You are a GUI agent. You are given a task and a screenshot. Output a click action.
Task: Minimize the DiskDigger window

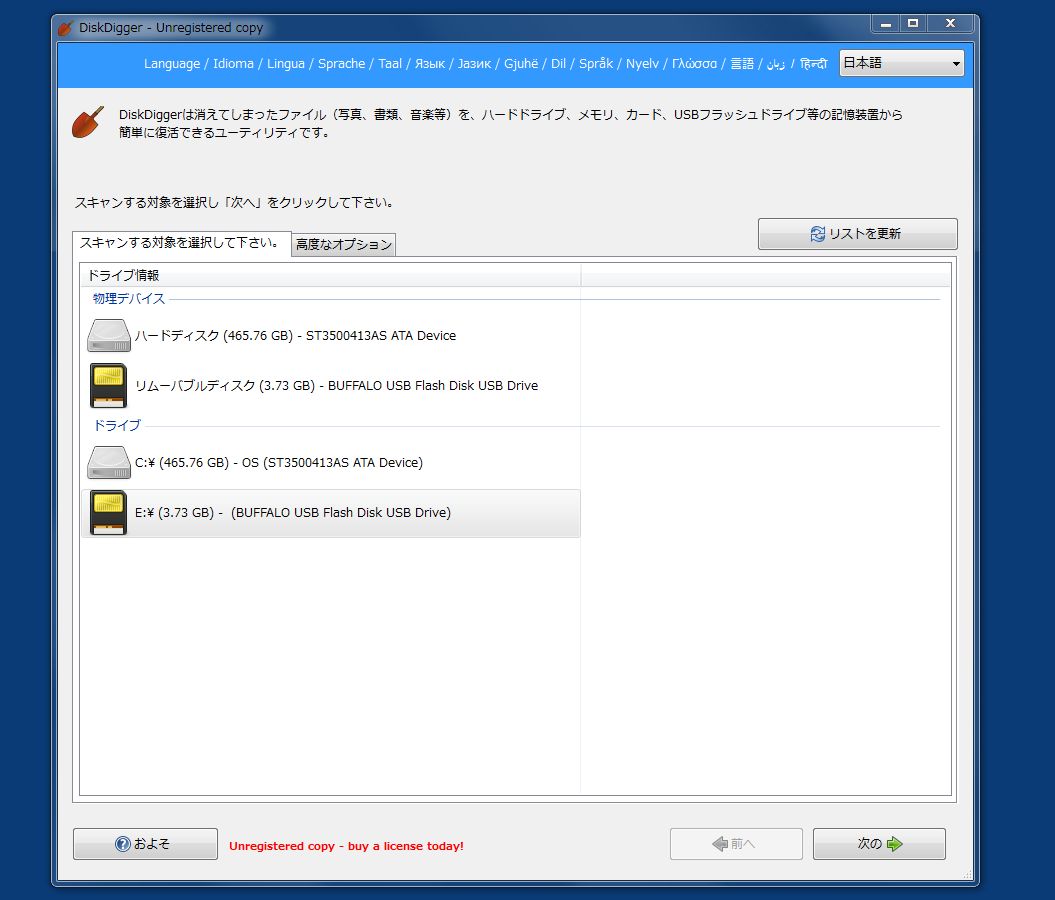[886, 24]
